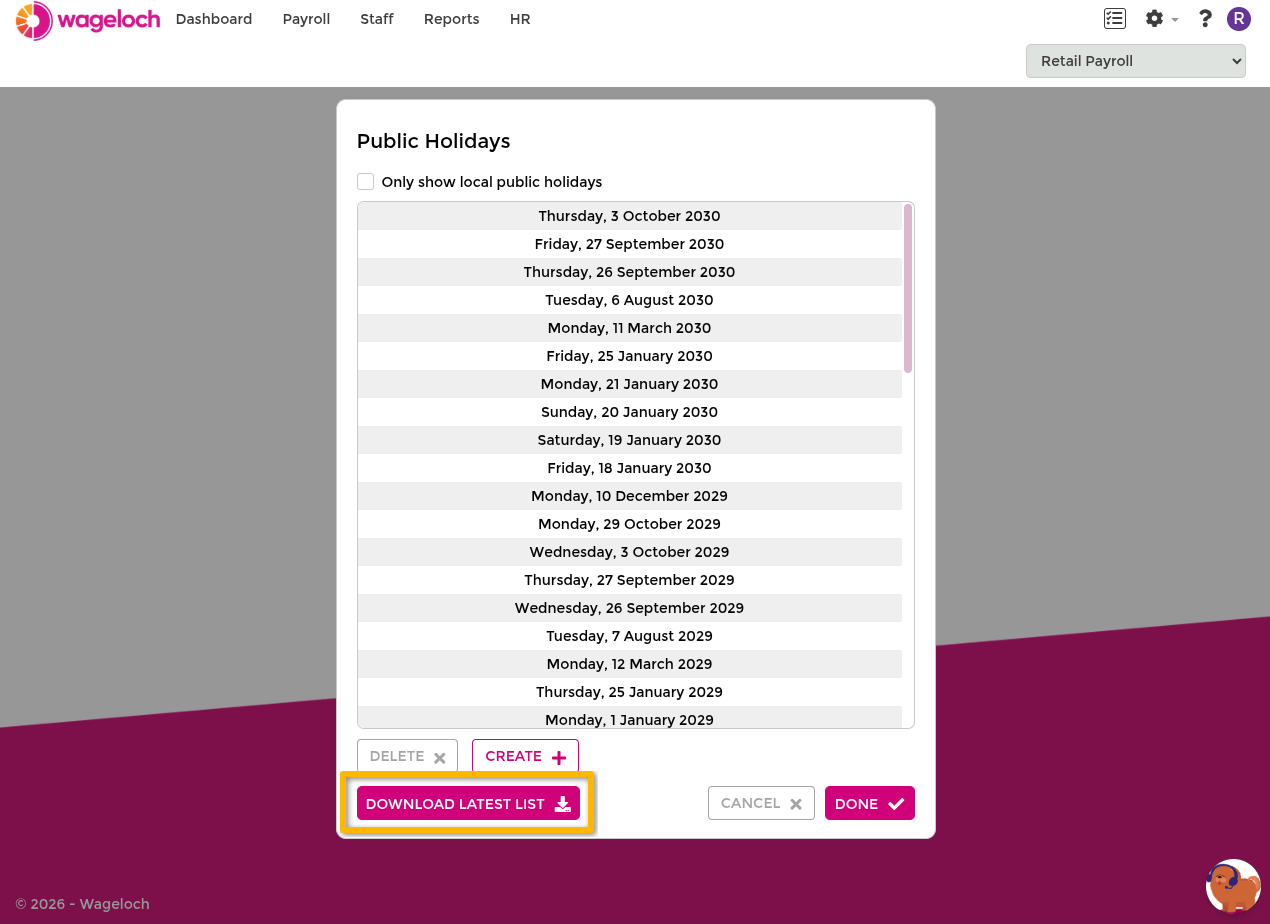This screenshot has width=1270, height=924.
Task: Select Saturday, 19 January 2030
Action: click(x=630, y=440)
